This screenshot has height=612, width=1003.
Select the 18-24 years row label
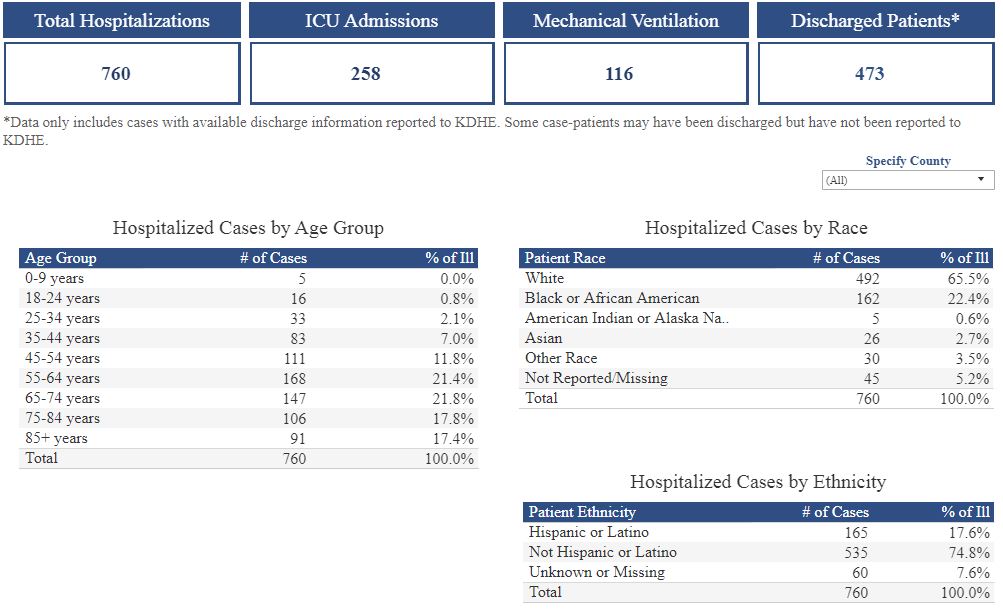[x=63, y=298]
